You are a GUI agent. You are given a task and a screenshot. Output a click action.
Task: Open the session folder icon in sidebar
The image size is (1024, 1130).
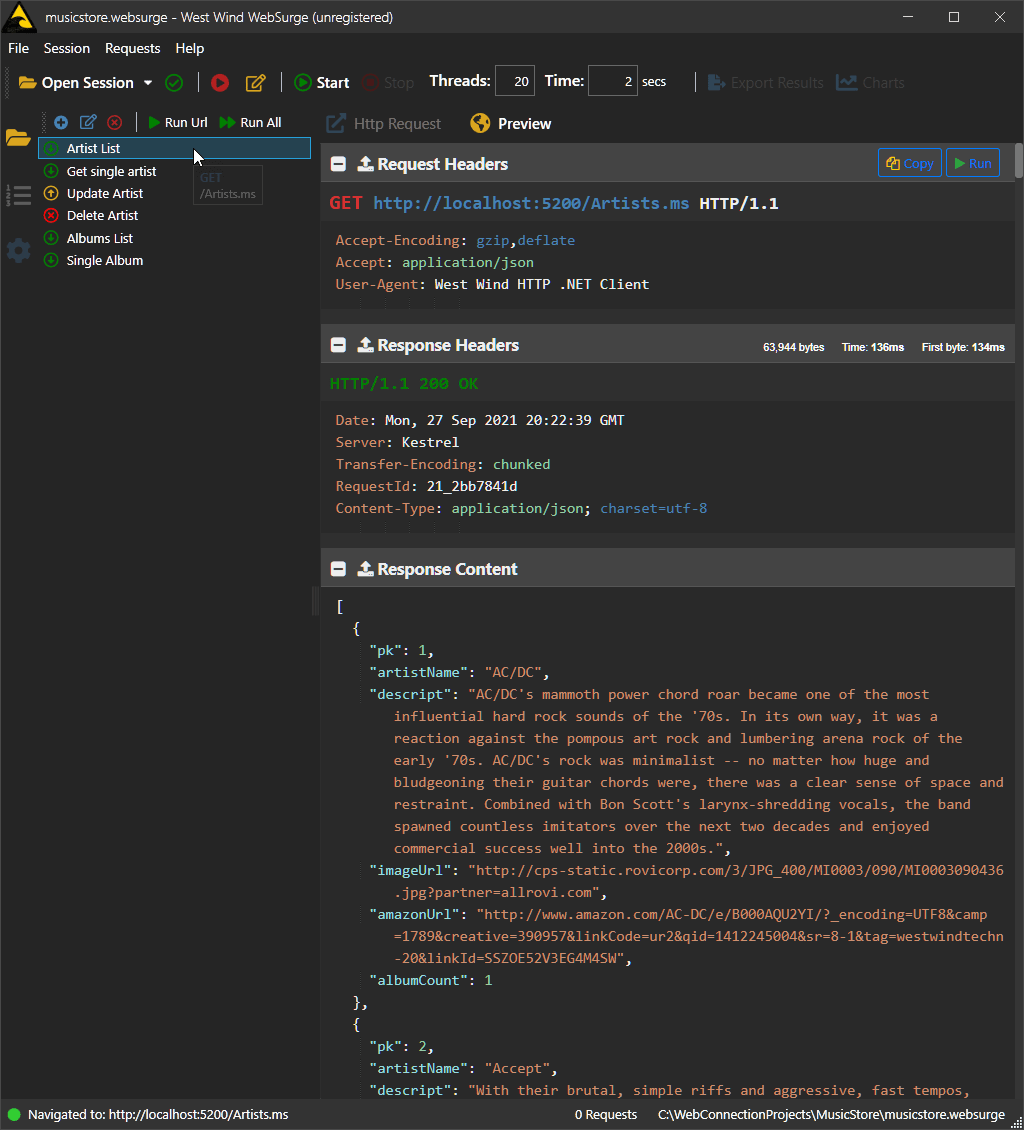(x=18, y=138)
